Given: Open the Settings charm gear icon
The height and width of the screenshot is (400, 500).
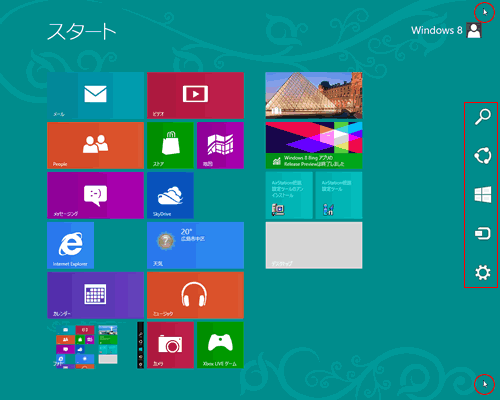Looking at the screenshot, I should click(483, 272).
